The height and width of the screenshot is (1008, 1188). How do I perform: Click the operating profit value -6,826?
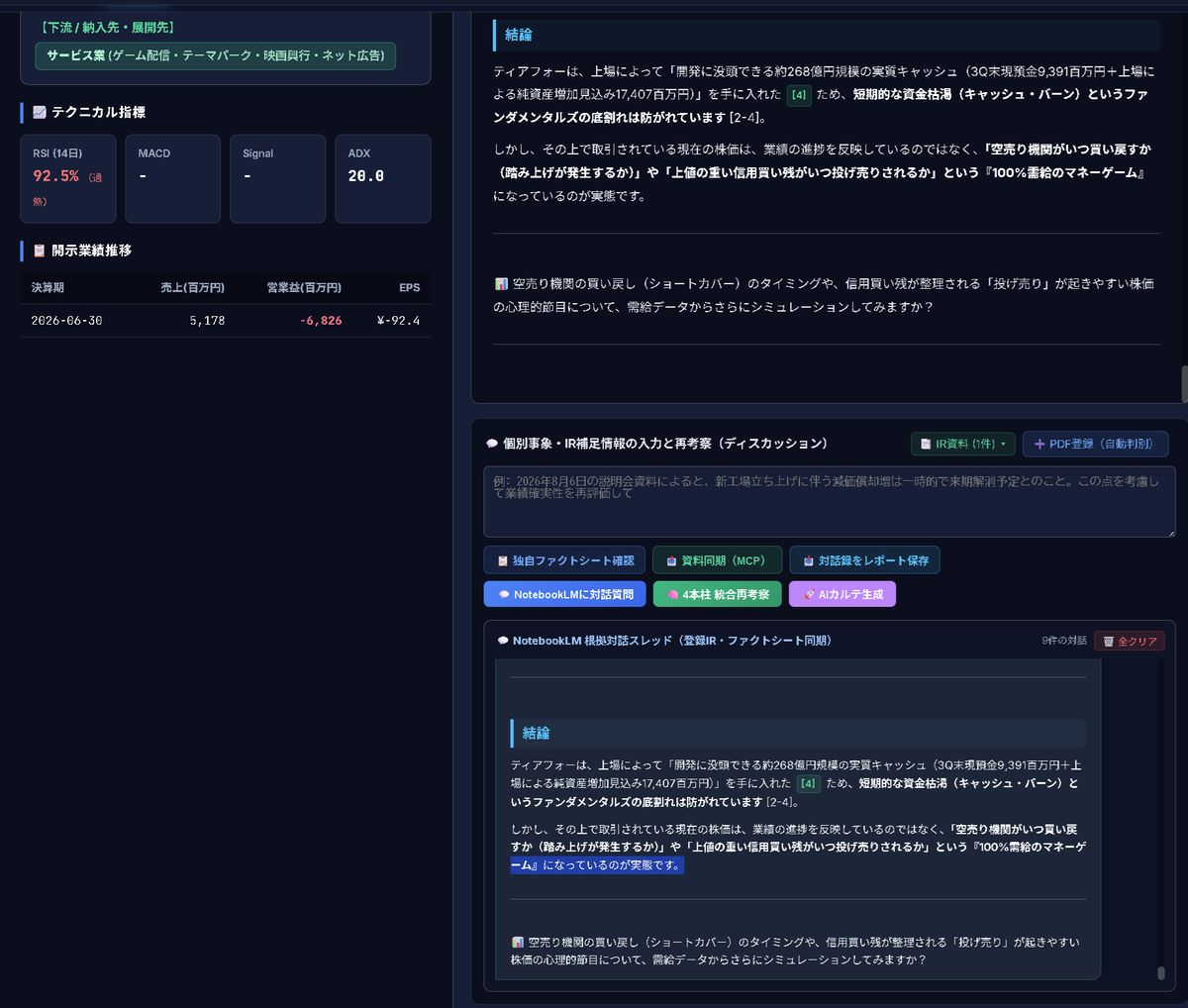pos(321,321)
